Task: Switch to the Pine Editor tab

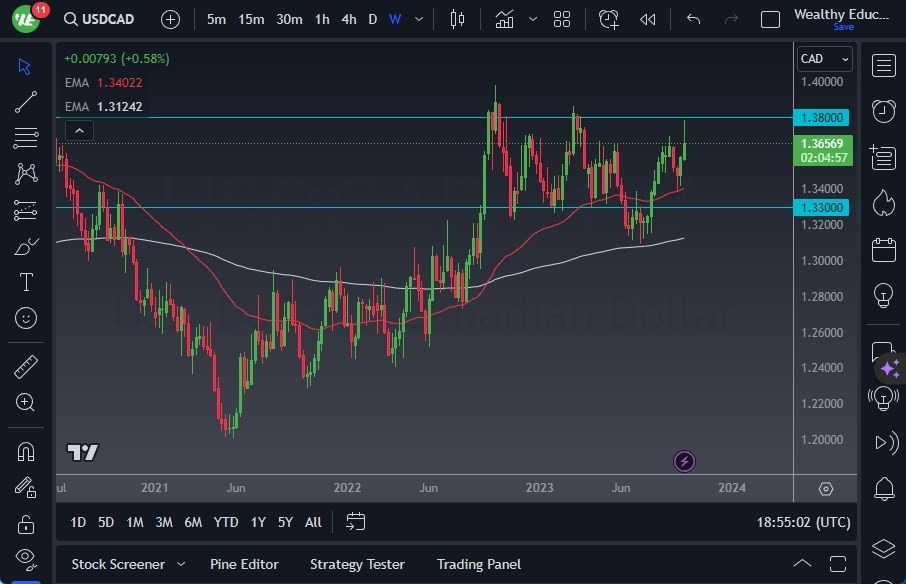Action: 244,564
